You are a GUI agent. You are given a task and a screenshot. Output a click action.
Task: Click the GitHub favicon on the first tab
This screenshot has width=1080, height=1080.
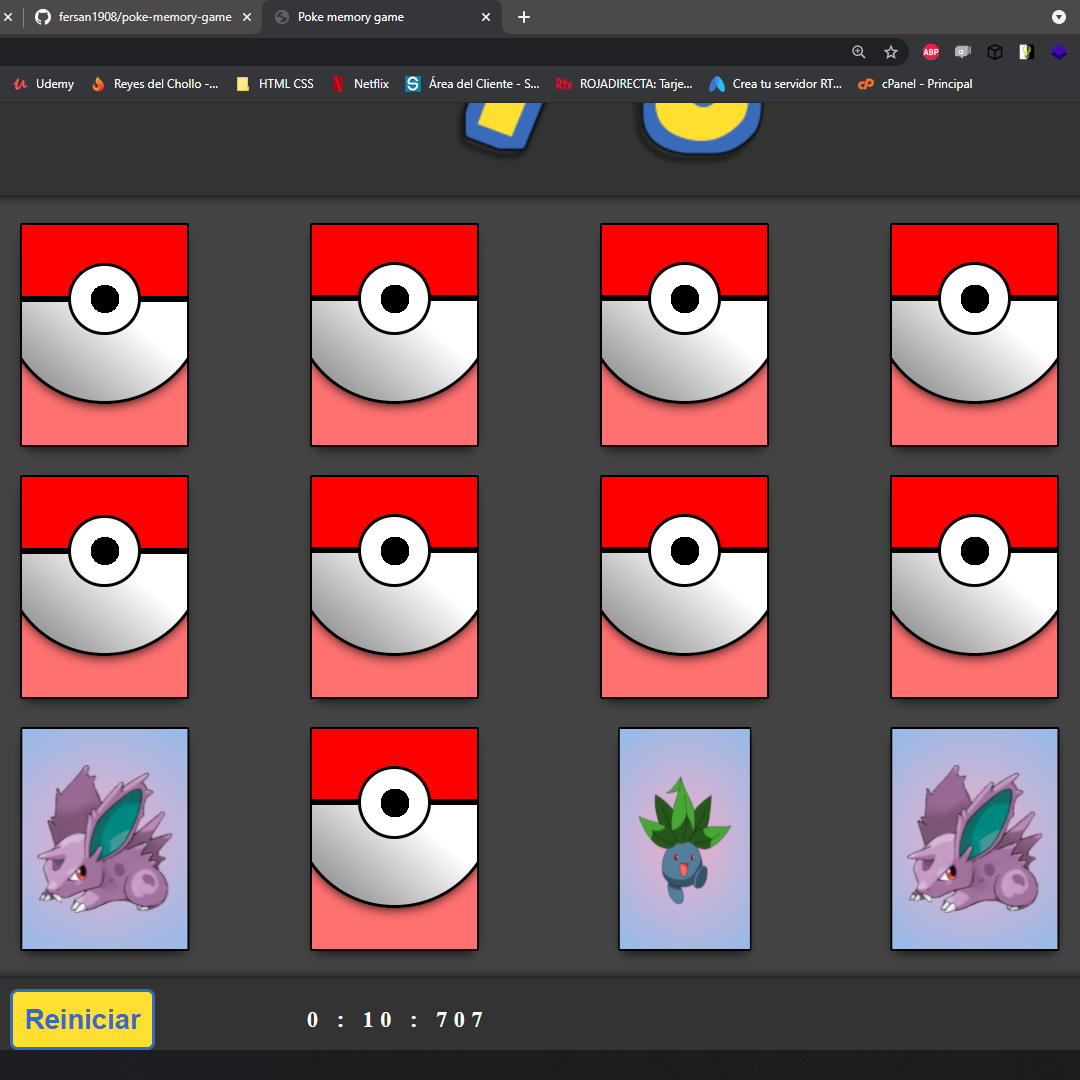click(43, 17)
